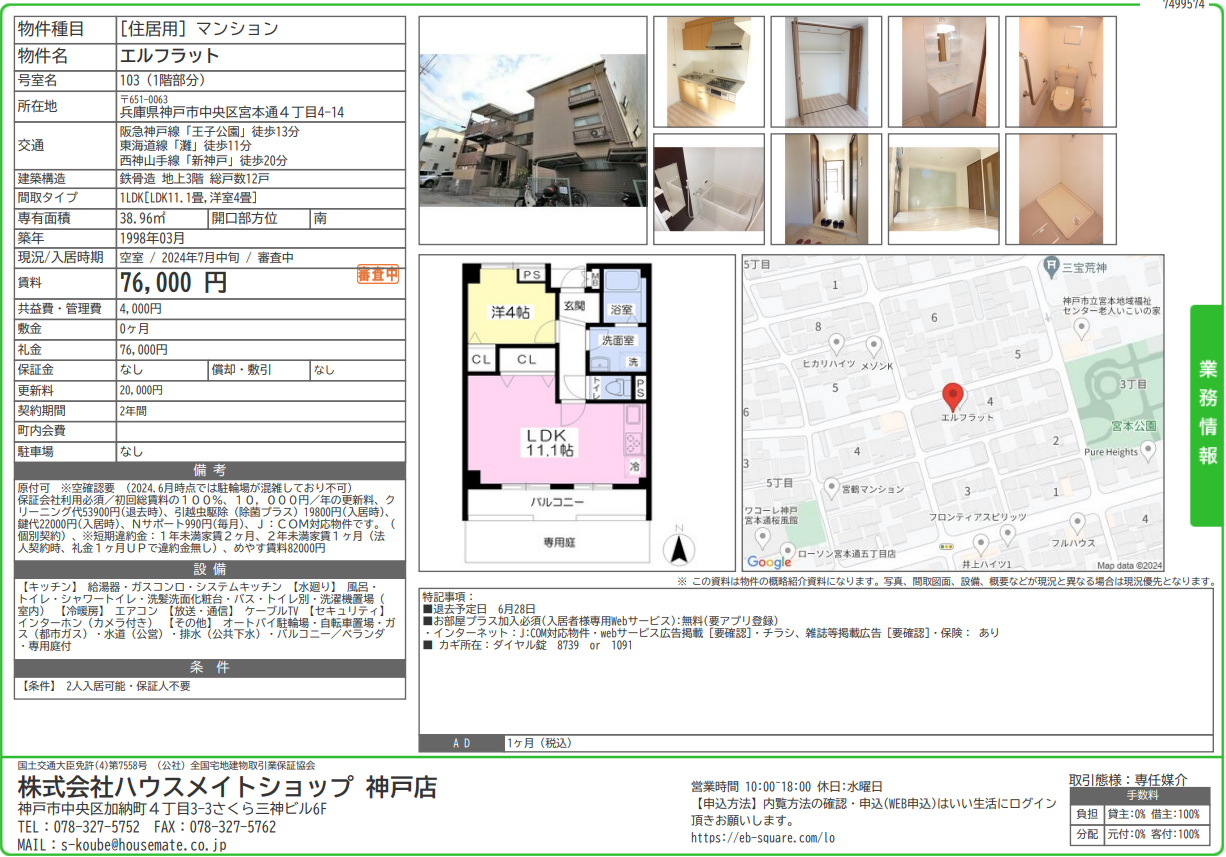Click the 1LDK[LDK11.1畳,洋室4畳] layout value
Screen dimensions: 1226x857
pos(188,198)
